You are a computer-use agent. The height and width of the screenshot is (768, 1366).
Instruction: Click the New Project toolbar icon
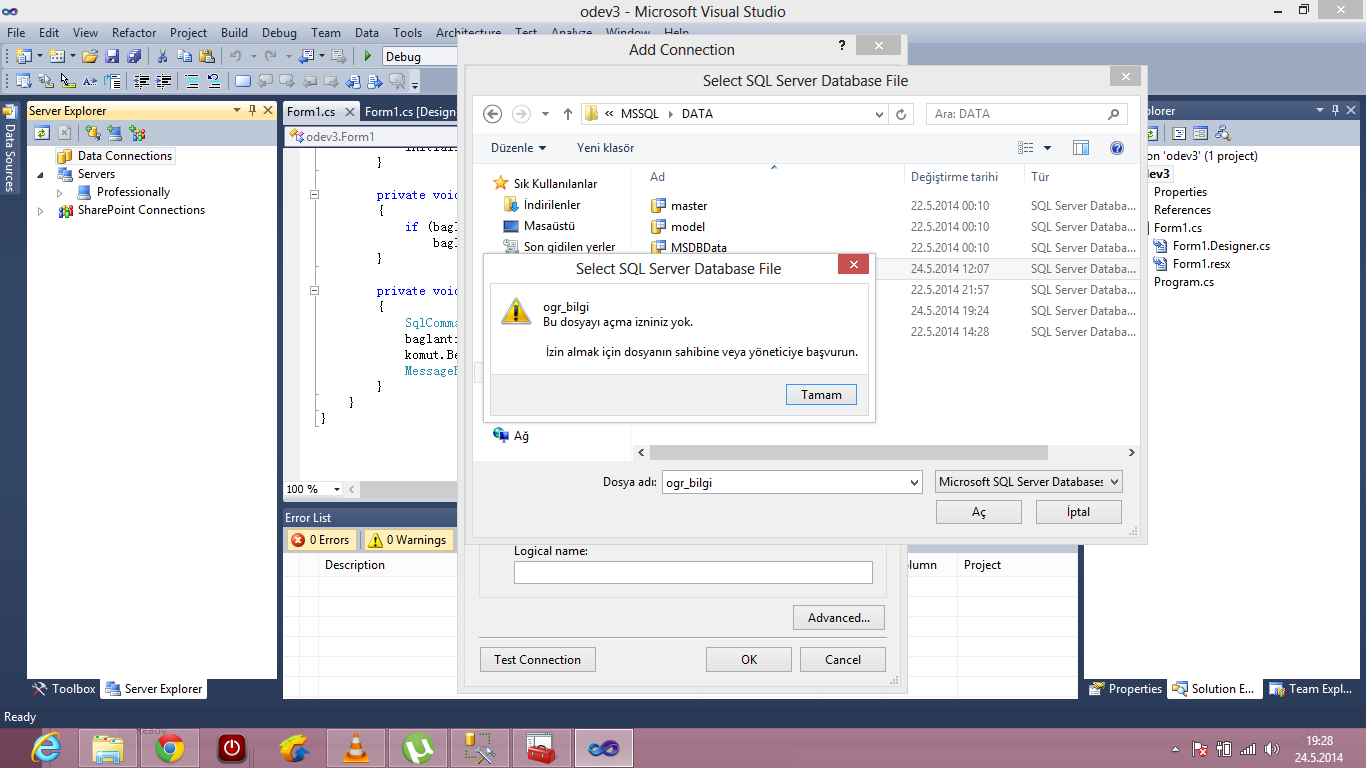(x=23, y=56)
